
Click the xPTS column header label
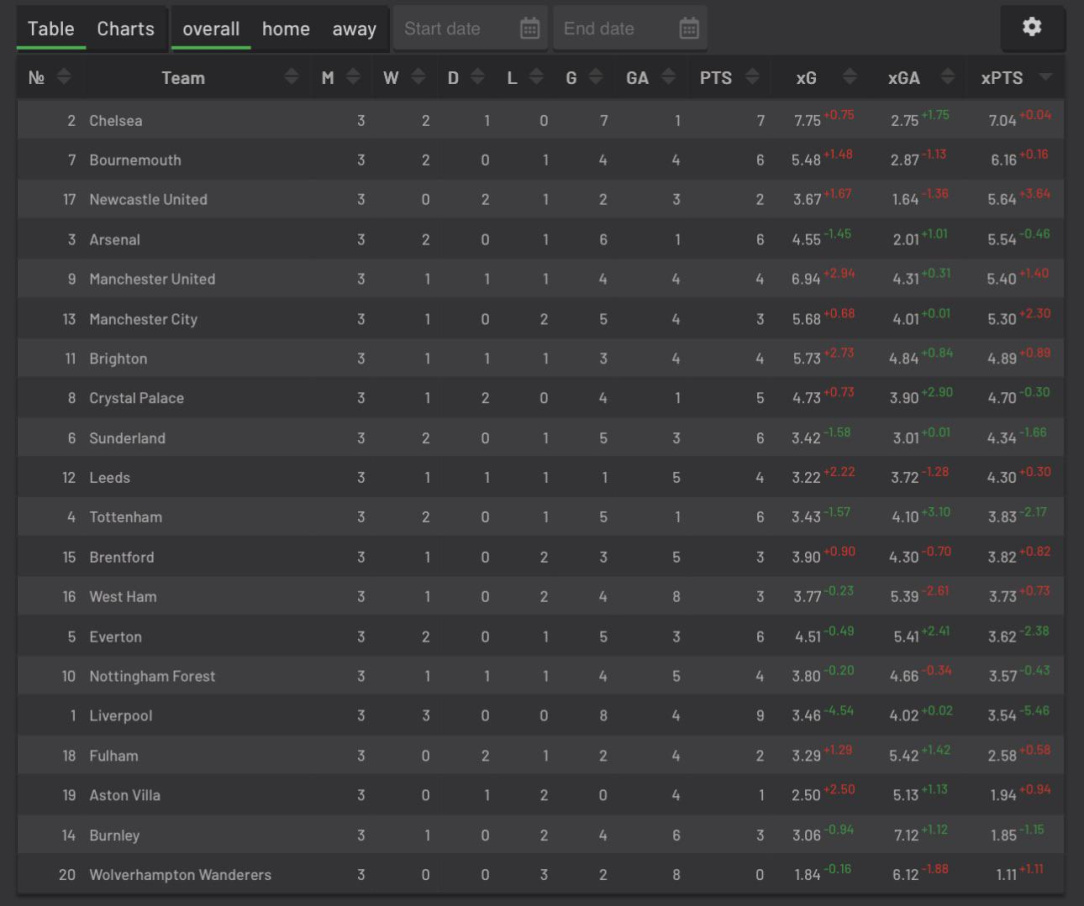point(1002,78)
